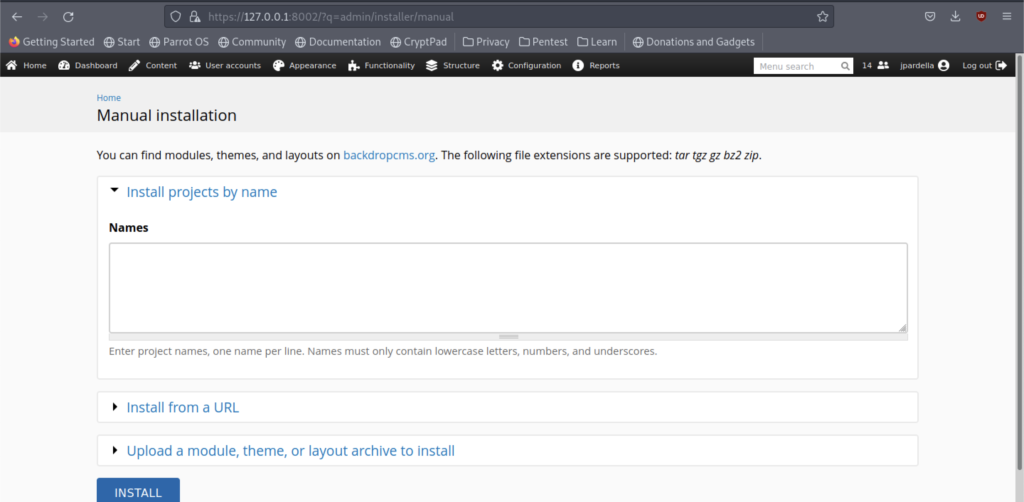Open the Configuration gear icon menu
Viewport: 1024px width, 502px height.
497,66
